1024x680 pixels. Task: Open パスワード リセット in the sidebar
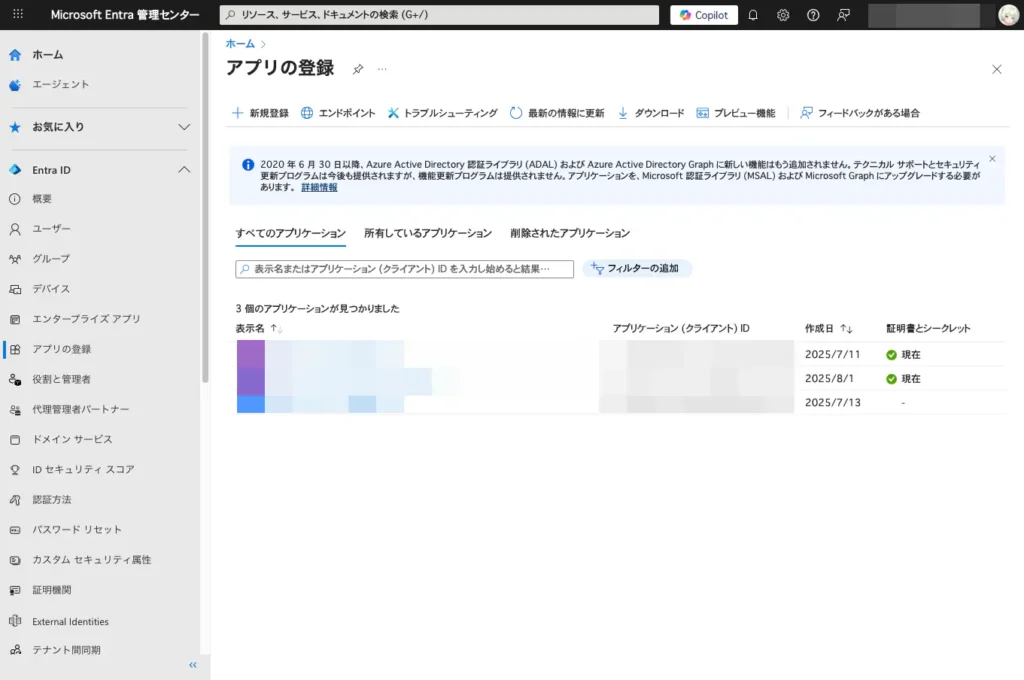click(77, 529)
